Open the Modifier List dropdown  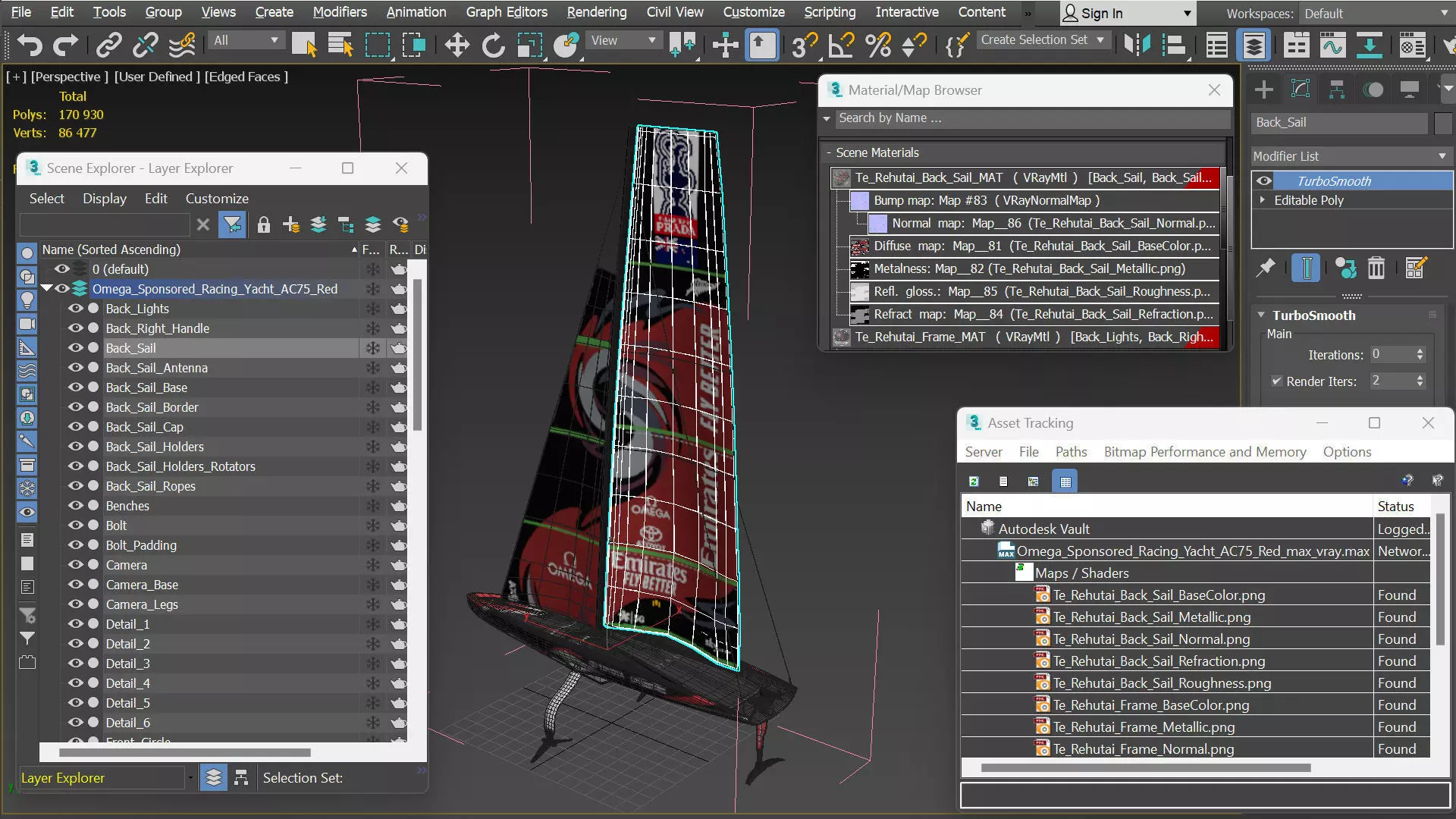coord(1351,156)
